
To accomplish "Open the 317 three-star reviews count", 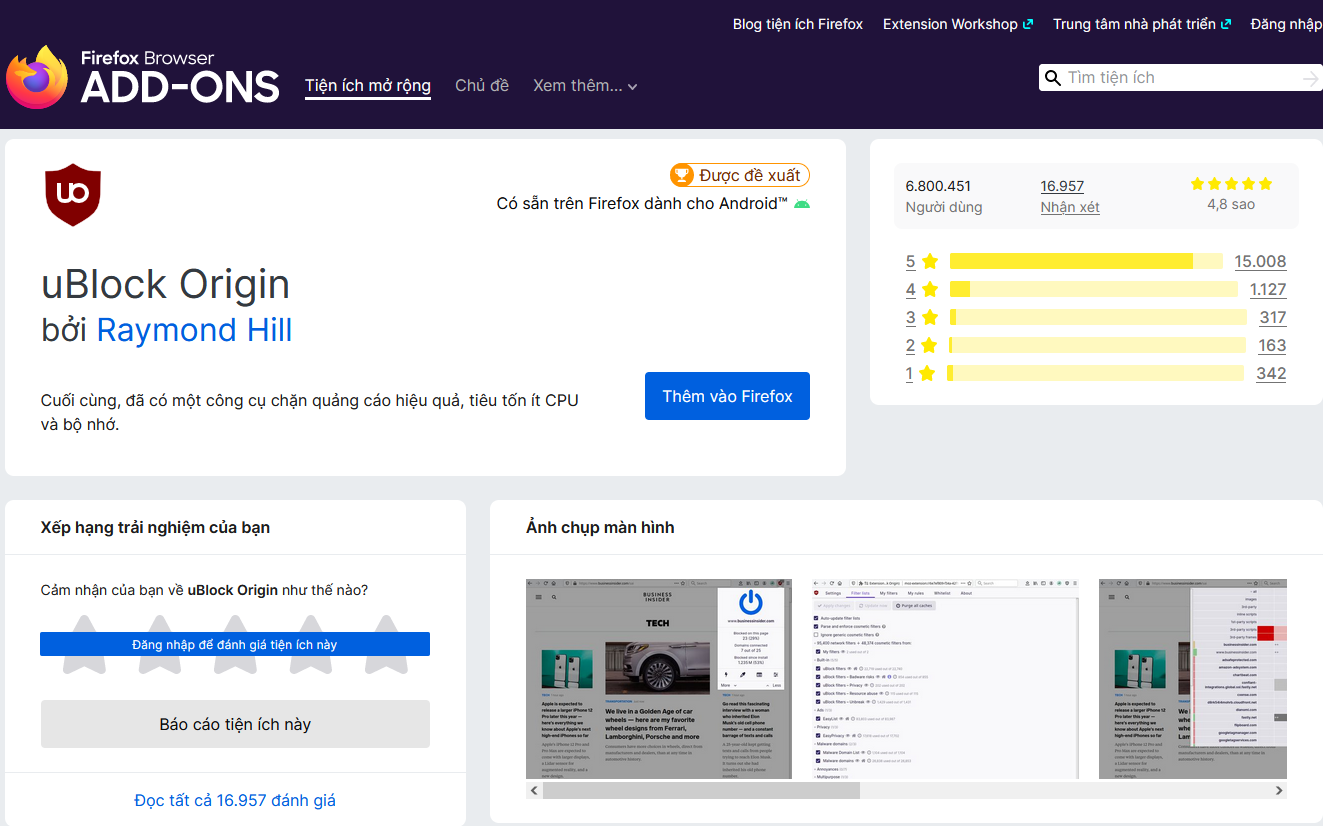I will (1273, 318).
